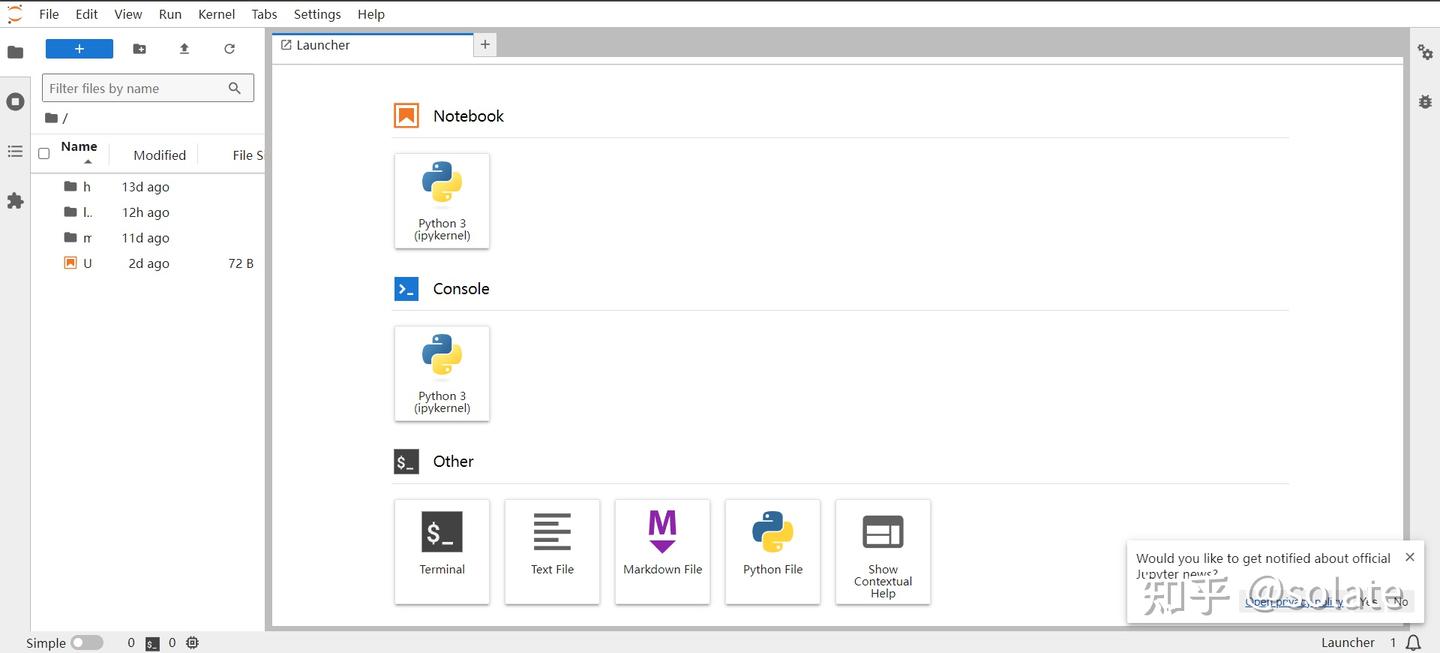
Task: Refresh the file browser listing
Action: (229, 48)
